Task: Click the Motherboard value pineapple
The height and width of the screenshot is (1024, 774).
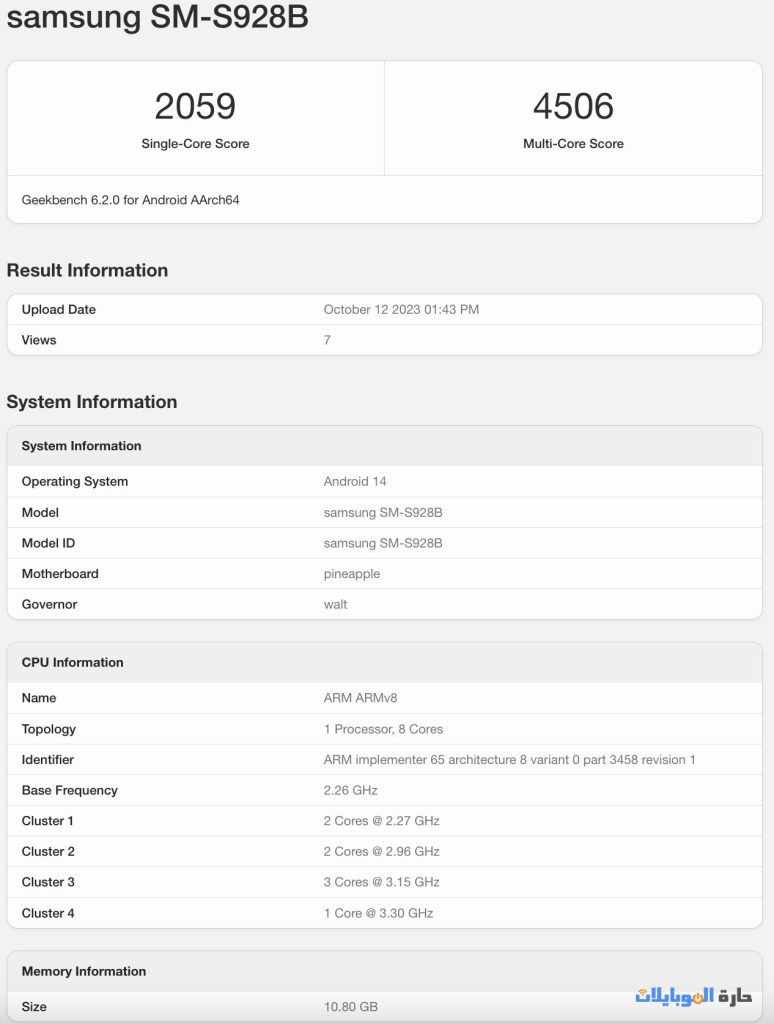Action: pos(352,574)
